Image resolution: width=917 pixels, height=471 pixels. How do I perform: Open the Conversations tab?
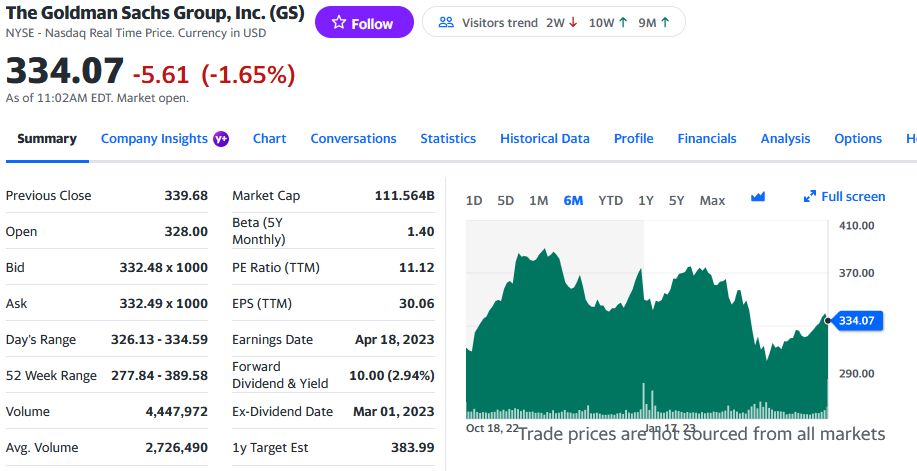pyautogui.click(x=353, y=139)
